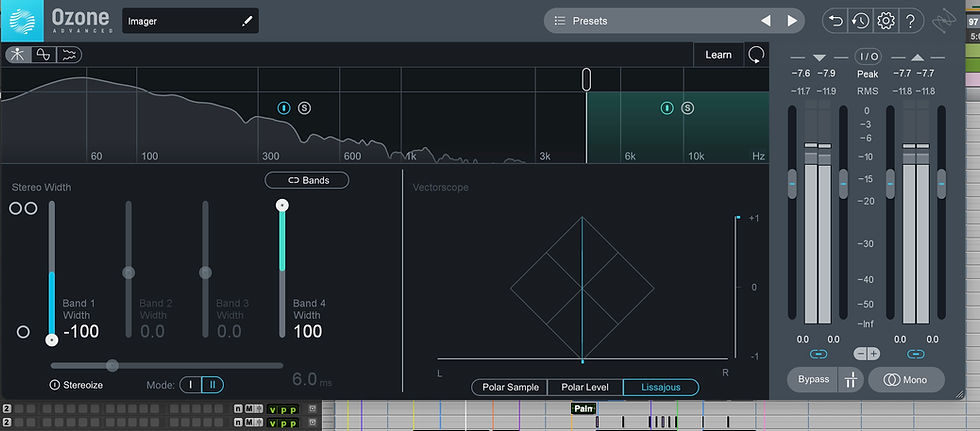Click the gain match icon beside Bypass

click(851, 379)
